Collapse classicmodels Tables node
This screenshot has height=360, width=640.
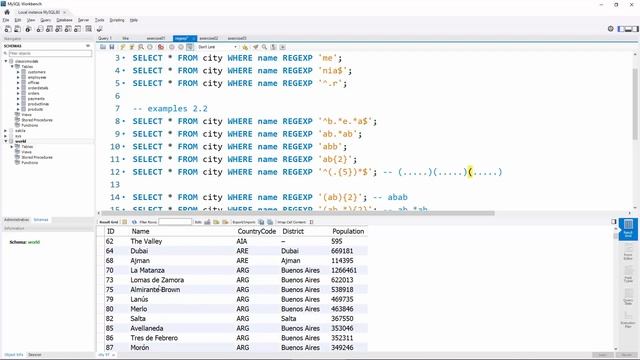(x=12, y=67)
